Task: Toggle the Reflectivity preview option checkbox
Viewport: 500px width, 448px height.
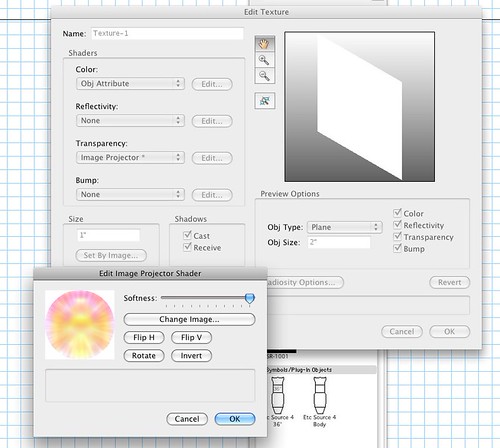Action: pos(397,225)
